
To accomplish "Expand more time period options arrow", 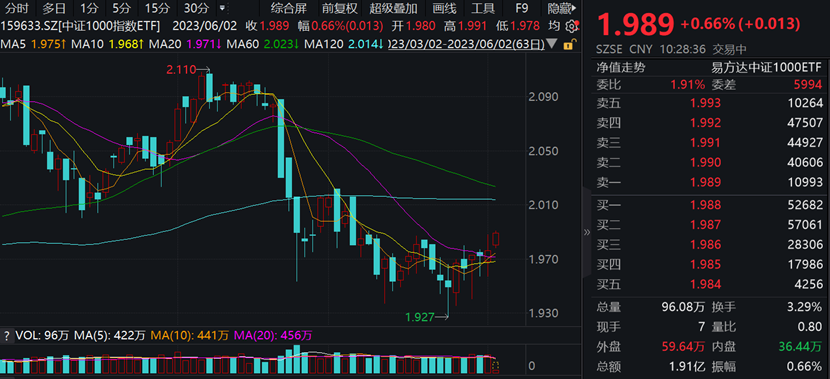I will click(x=222, y=8).
